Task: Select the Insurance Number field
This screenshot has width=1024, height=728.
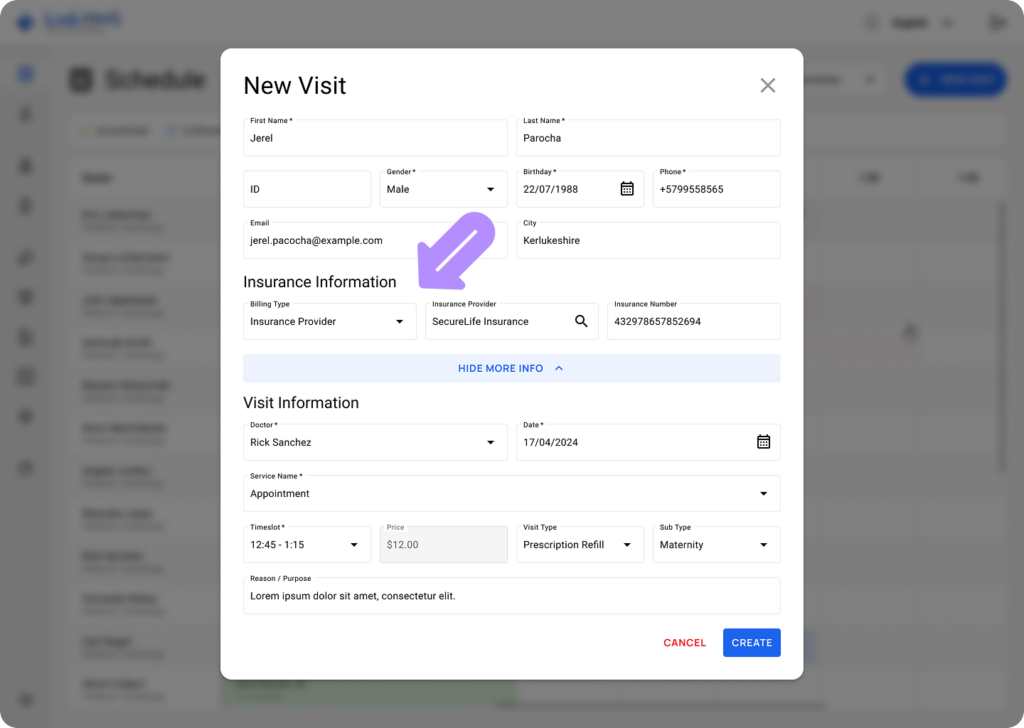Action: click(693, 322)
